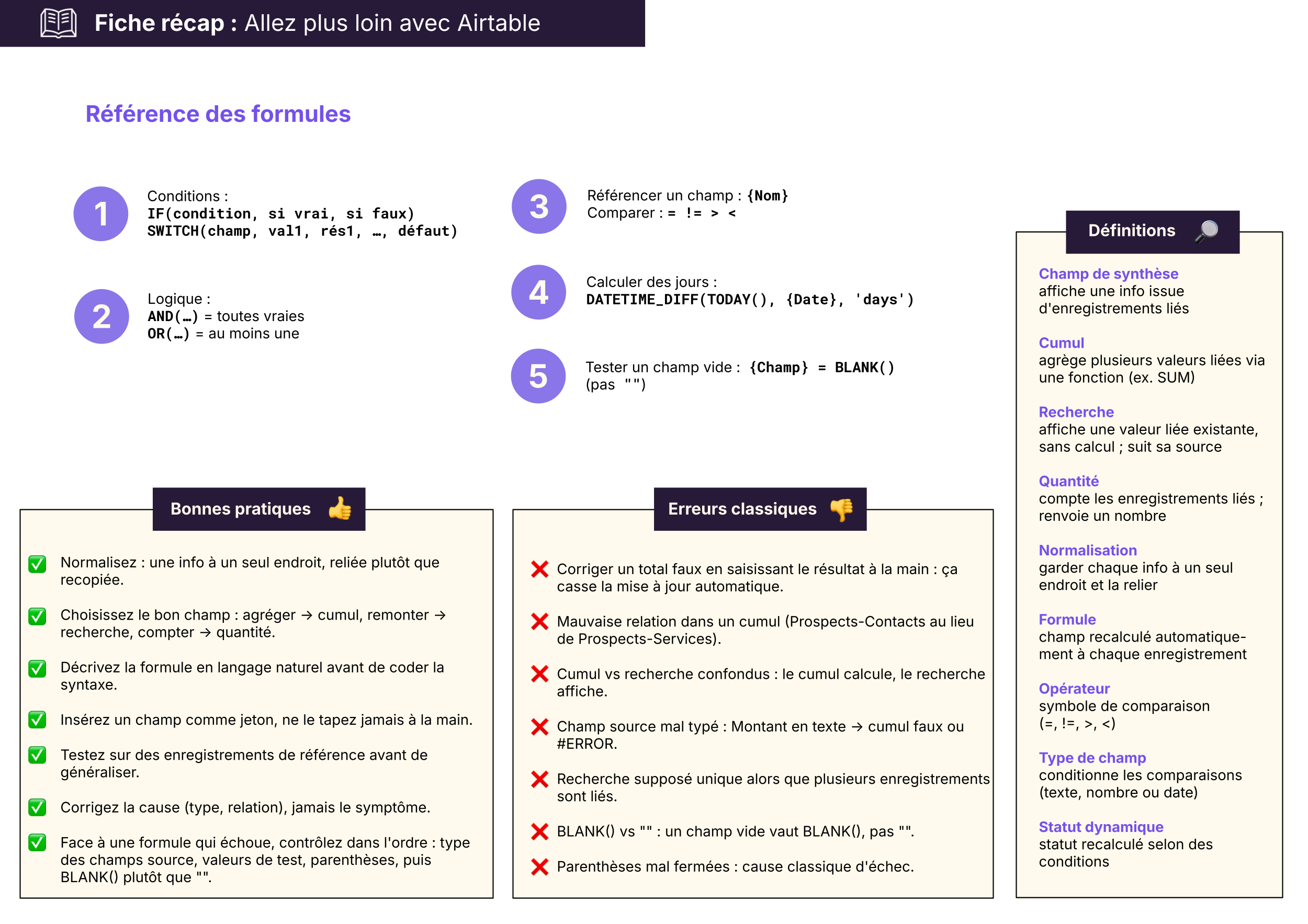Click the open book icon in header
The width and height of the screenshot is (1308, 924).
coord(59,24)
